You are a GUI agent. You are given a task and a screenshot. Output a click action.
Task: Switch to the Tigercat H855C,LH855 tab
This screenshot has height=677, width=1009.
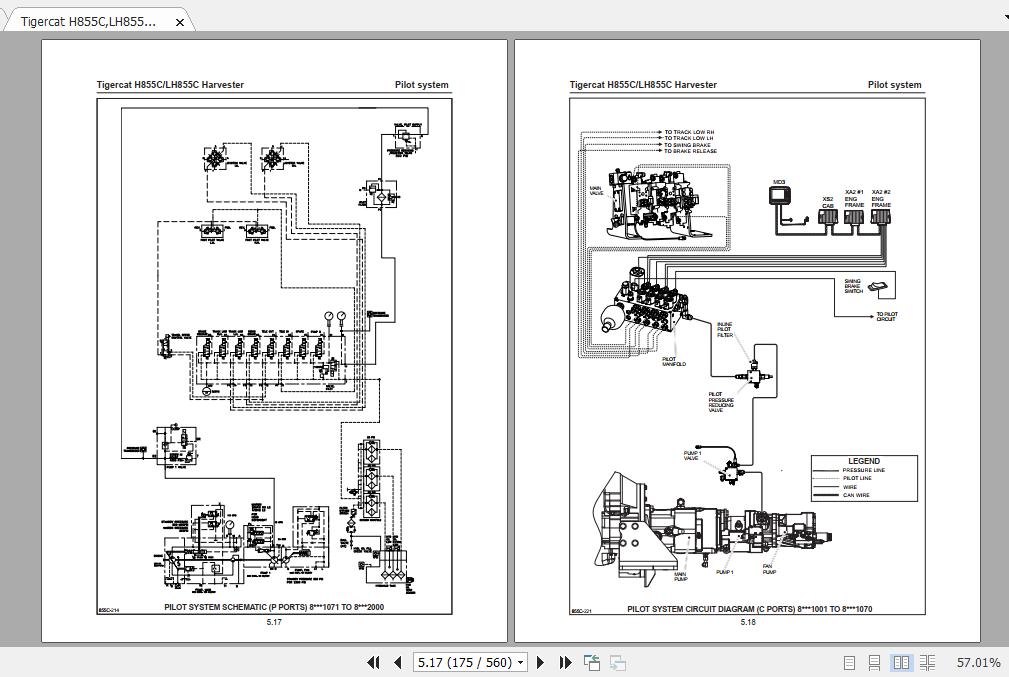[90, 20]
